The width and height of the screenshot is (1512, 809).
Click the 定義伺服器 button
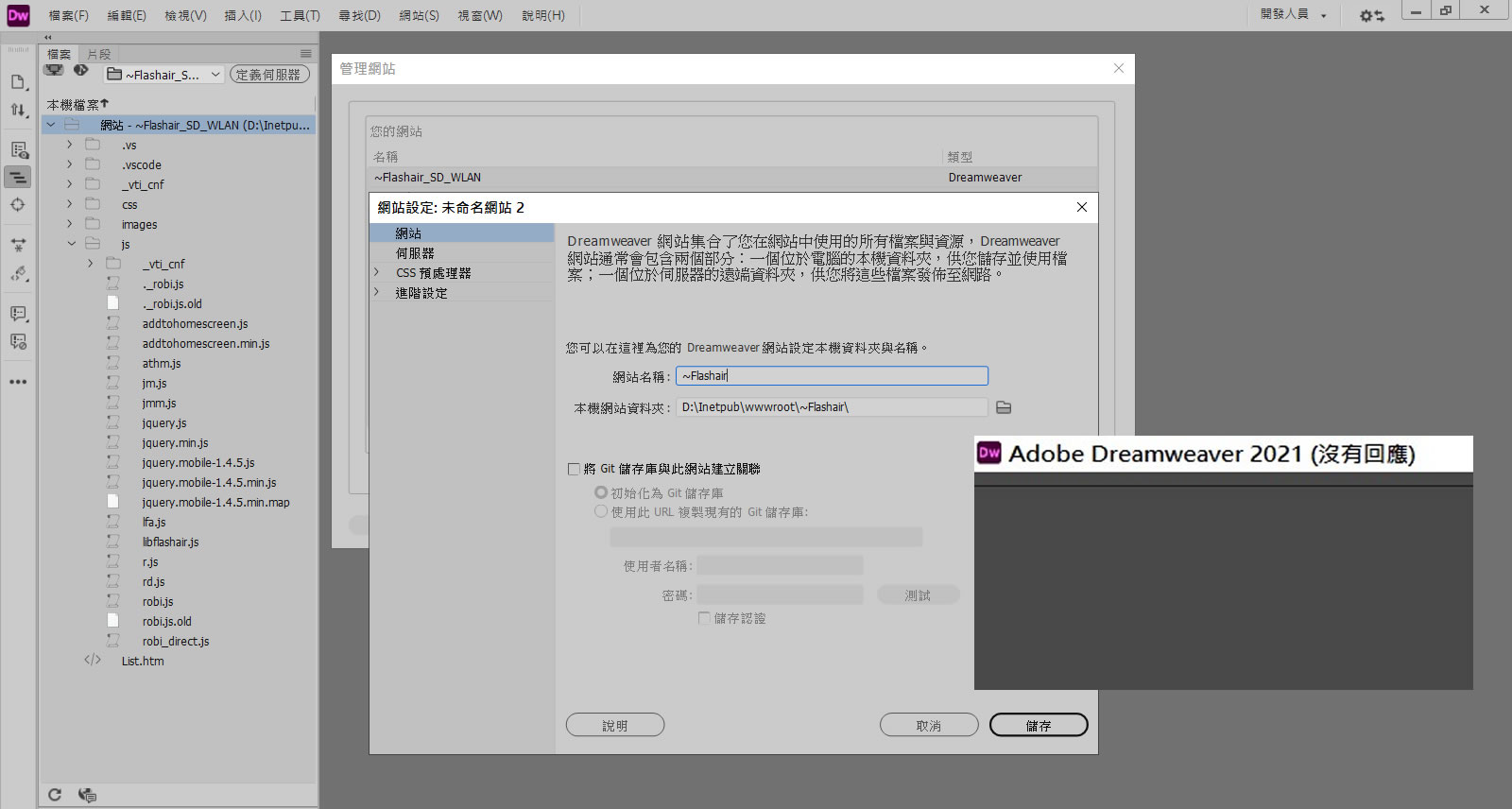[269, 75]
